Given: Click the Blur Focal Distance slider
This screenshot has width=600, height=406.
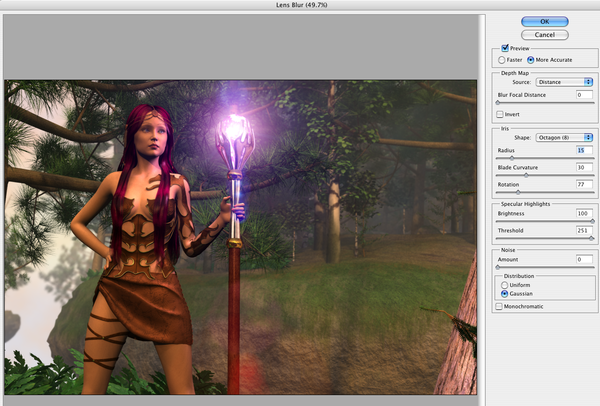Looking at the screenshot, I should pyautogui.click(x=545, y=103).
